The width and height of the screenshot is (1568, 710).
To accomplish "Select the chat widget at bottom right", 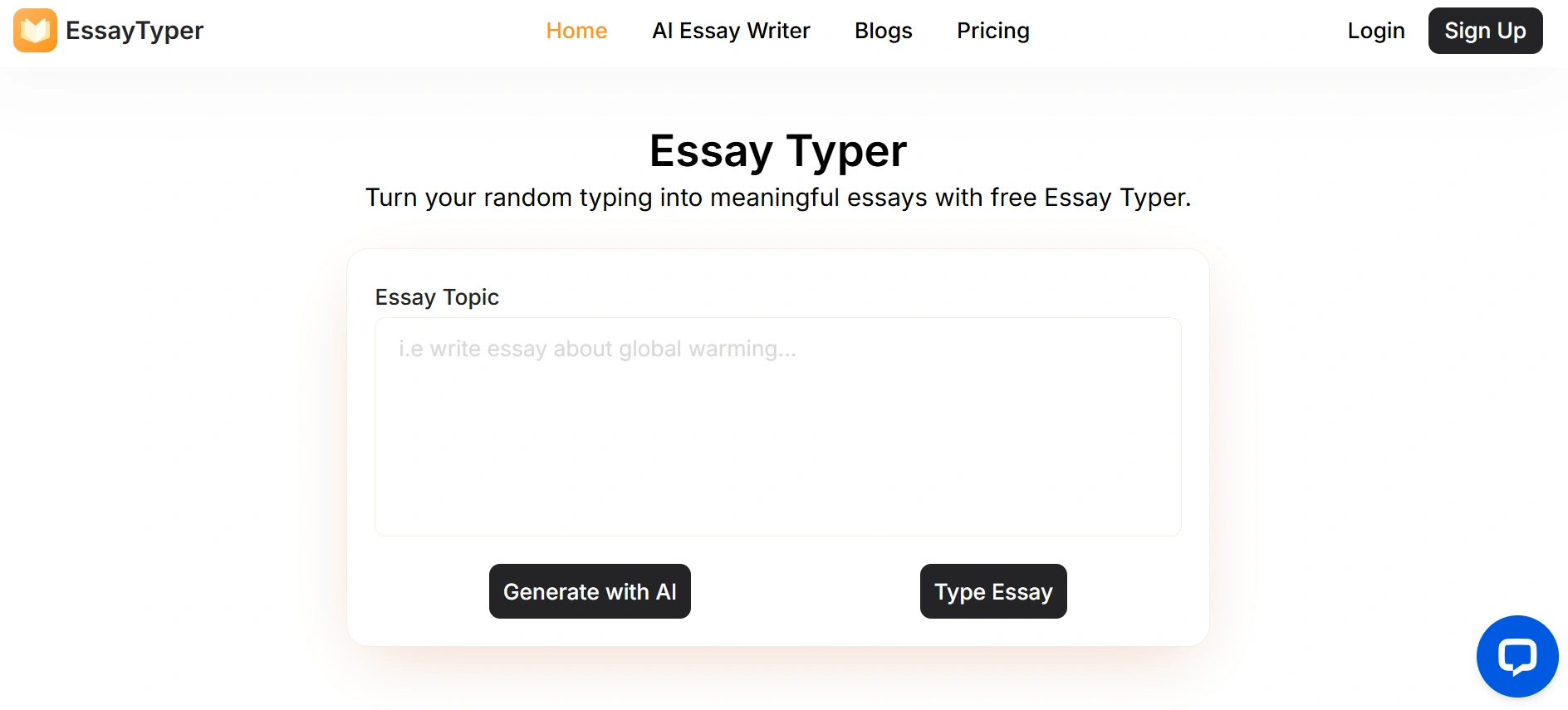I will tap(1517, 656).
